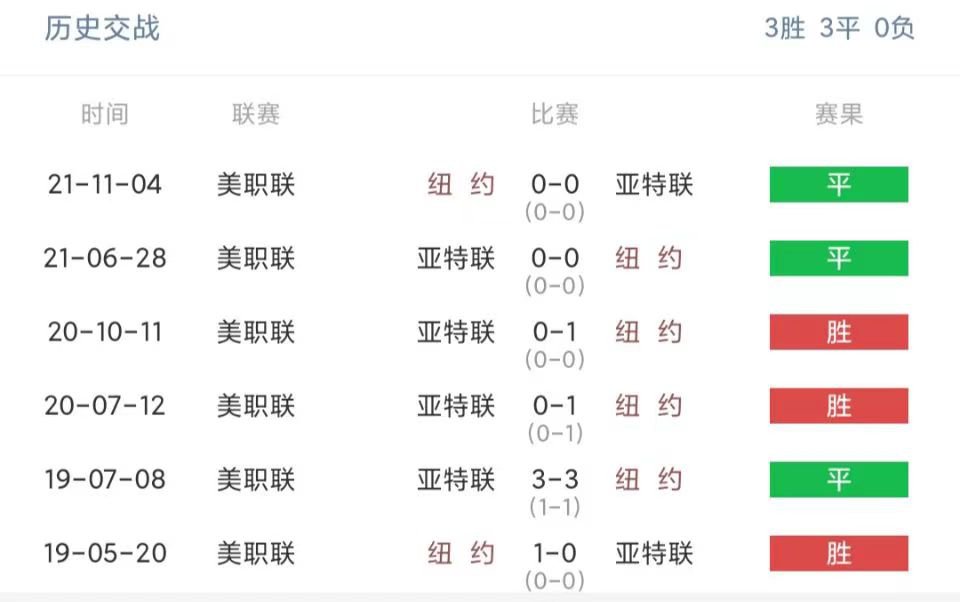
Task: Click the red 胜 badge for 20-10-11
Action: (839, 332)
